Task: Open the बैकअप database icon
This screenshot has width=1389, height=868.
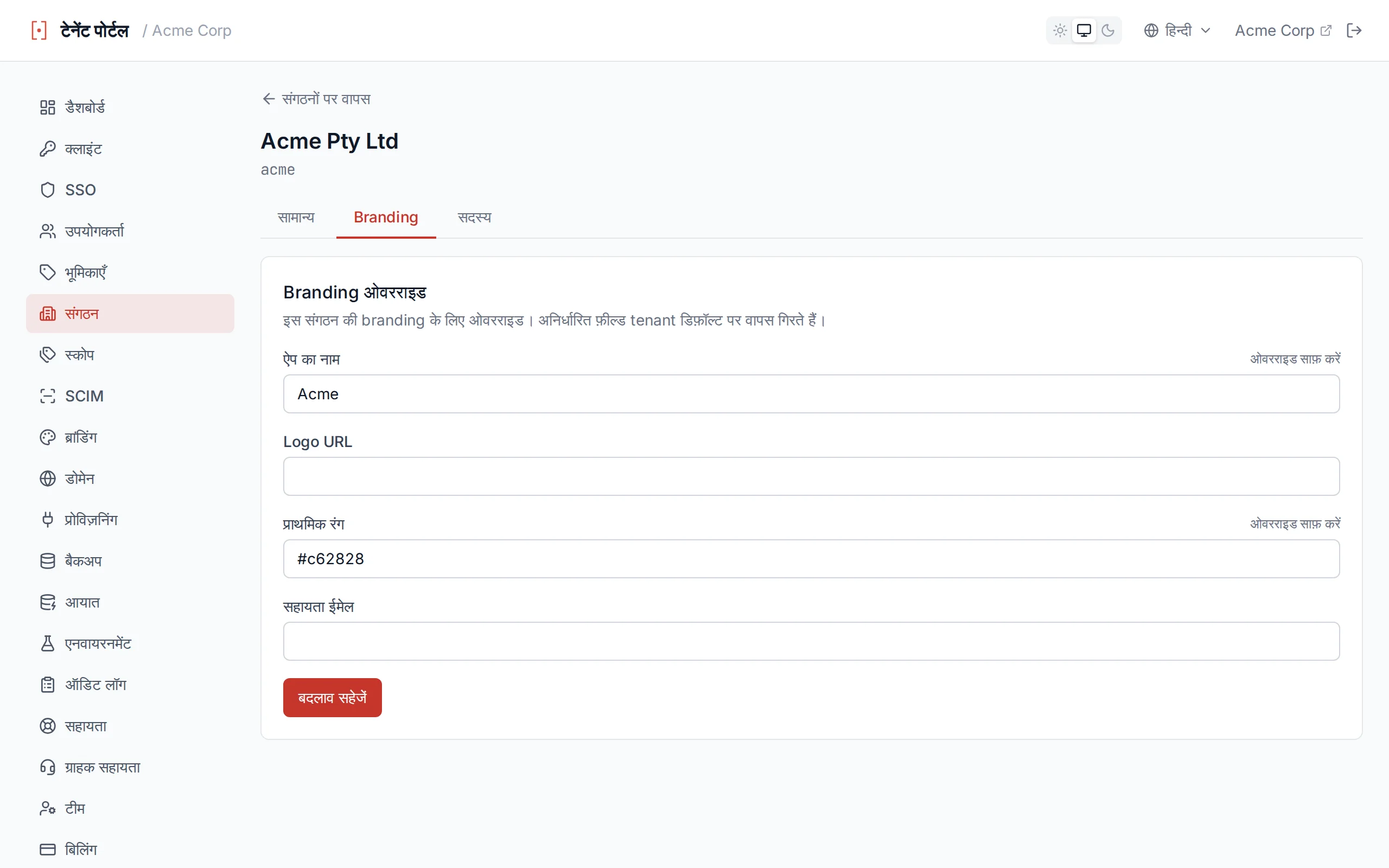Action: pyautogui.click(x=48, y=561)
